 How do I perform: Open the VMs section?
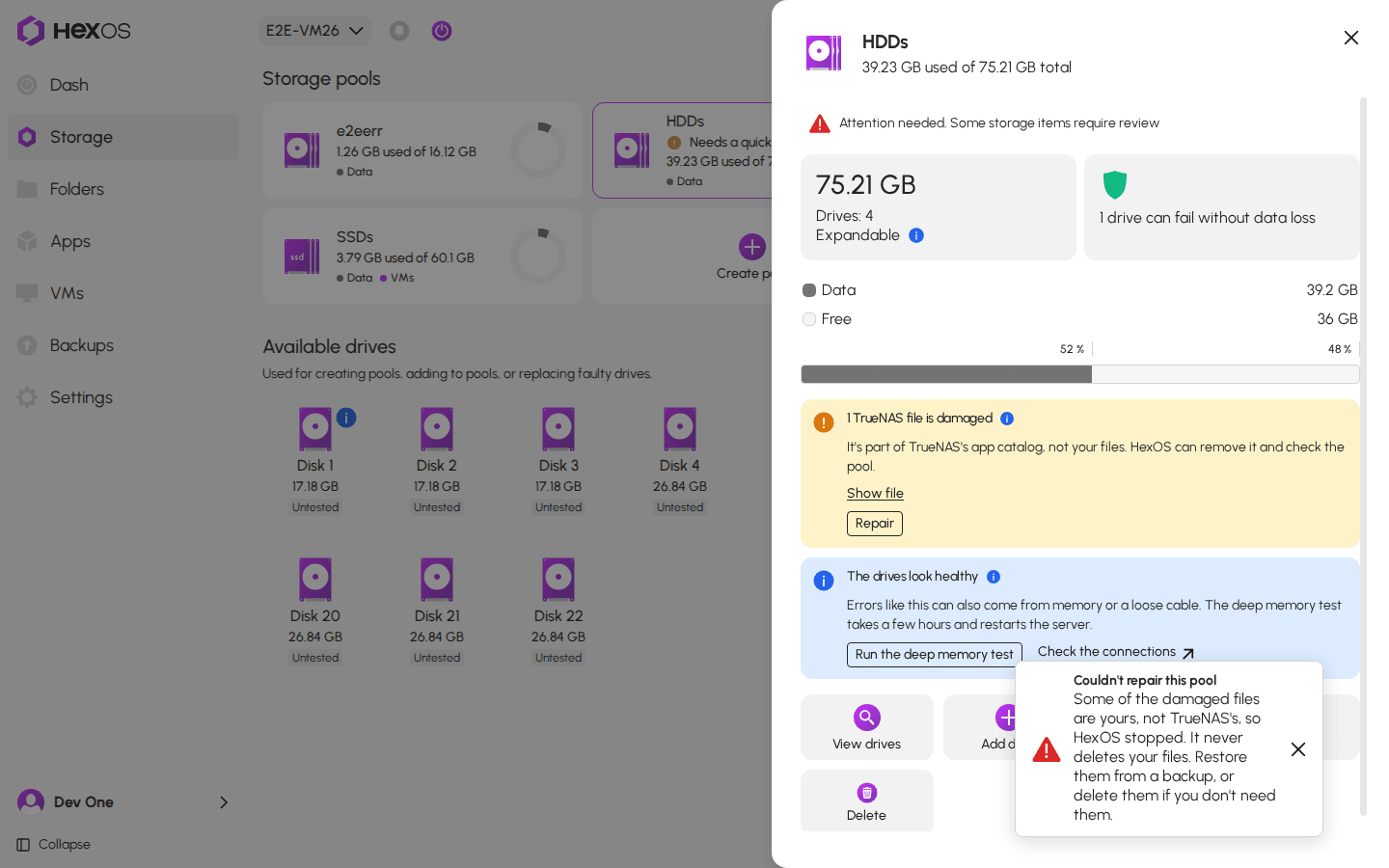click(123, 293)
